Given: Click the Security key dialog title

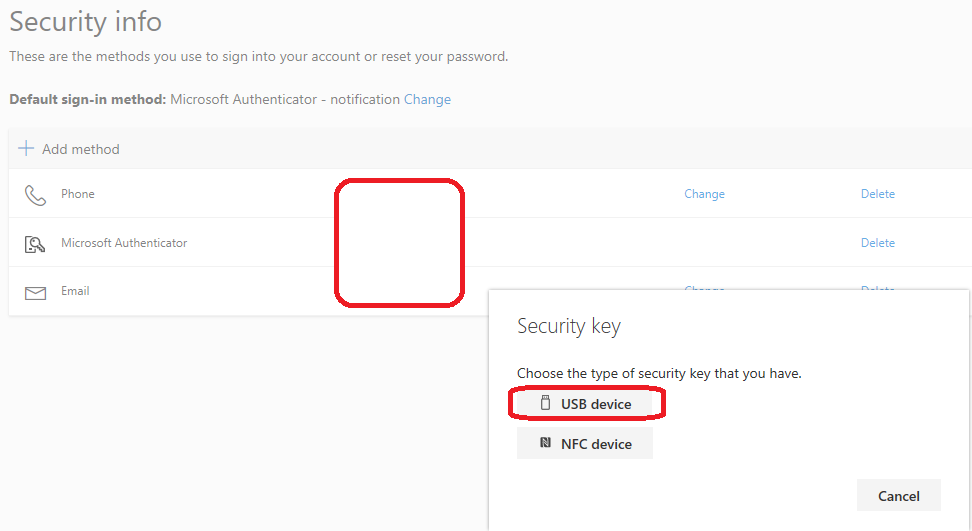Looking at the screenshot, I should 568,326.
